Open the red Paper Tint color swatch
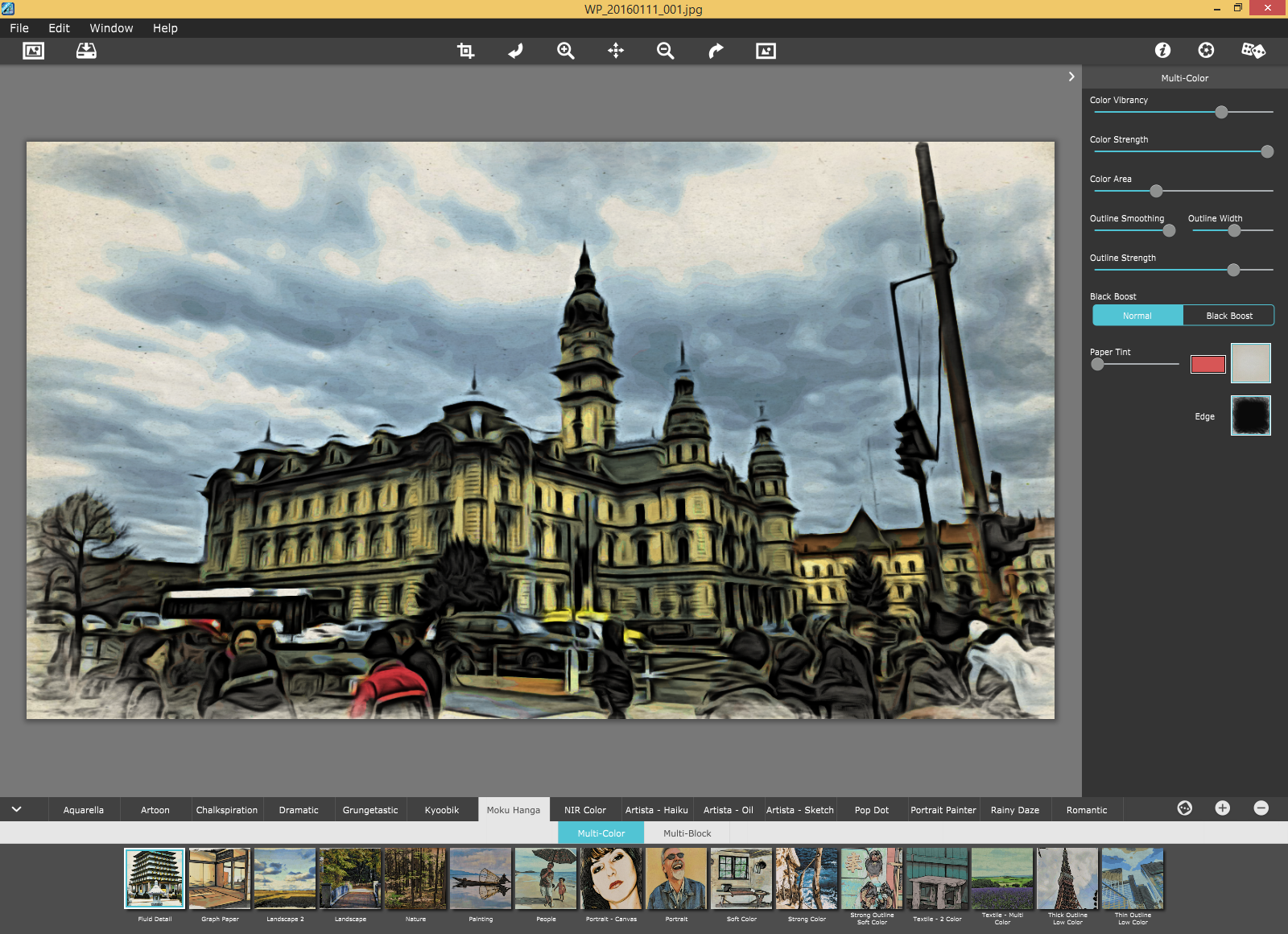This screenshot has height=934, width=1288. [x=1207, y=364]
